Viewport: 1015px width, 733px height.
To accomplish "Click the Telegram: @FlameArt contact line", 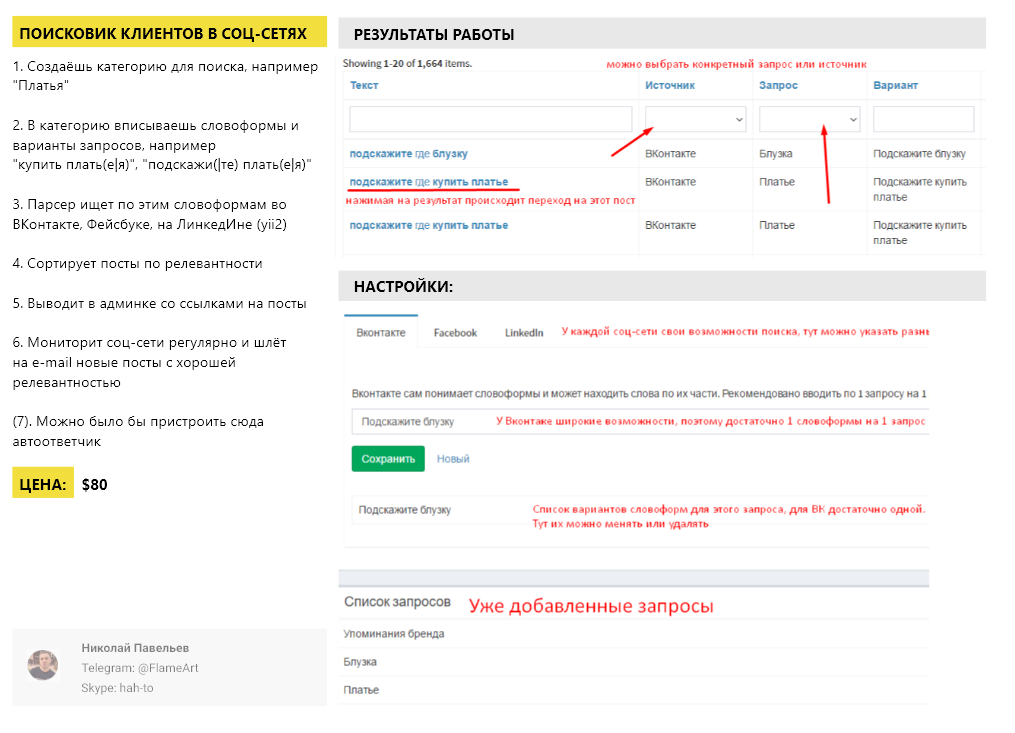I will pos(140,668).
